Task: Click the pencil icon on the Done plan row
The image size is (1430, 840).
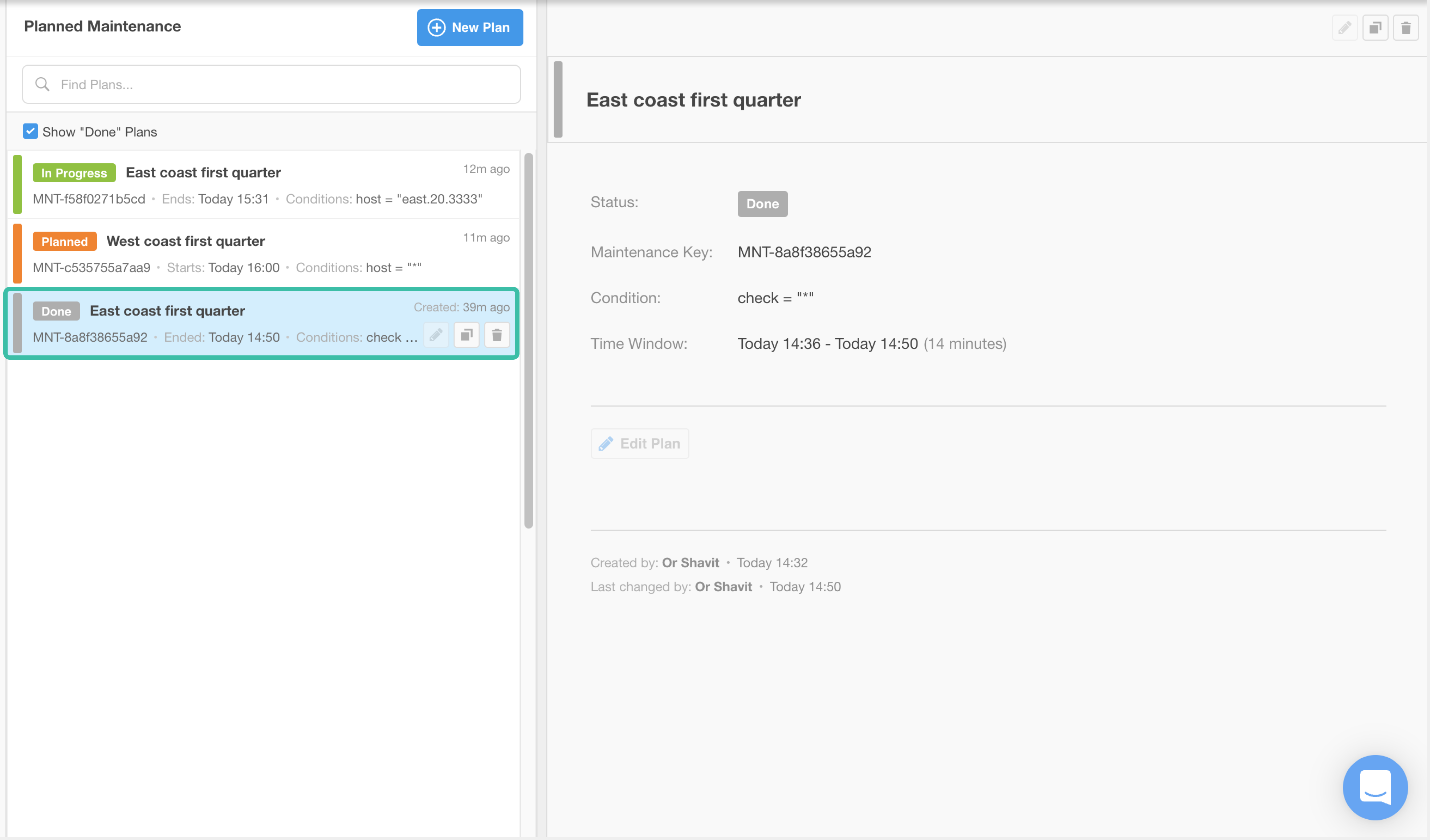Action: (436, 335)
